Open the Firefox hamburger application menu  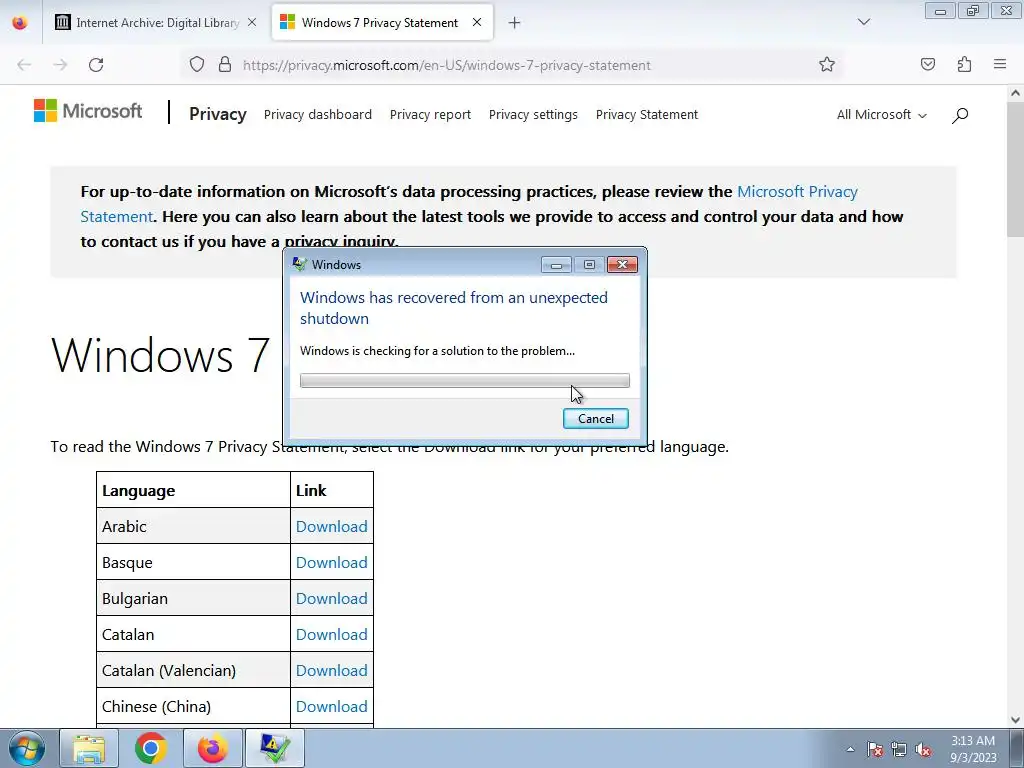1000,64
